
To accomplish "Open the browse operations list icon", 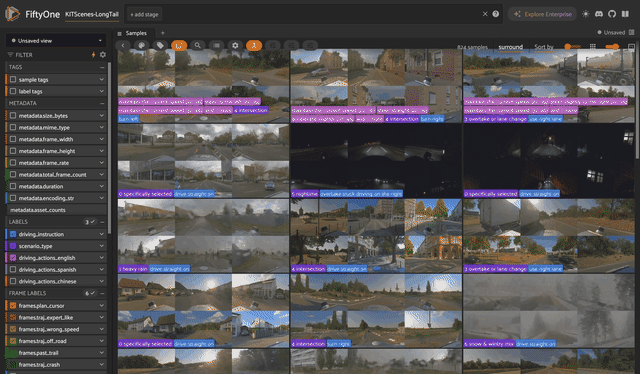I will pos(216,45).
